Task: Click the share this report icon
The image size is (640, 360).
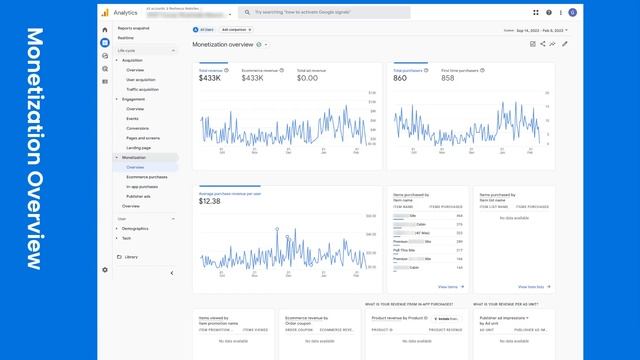Action: 543,44
